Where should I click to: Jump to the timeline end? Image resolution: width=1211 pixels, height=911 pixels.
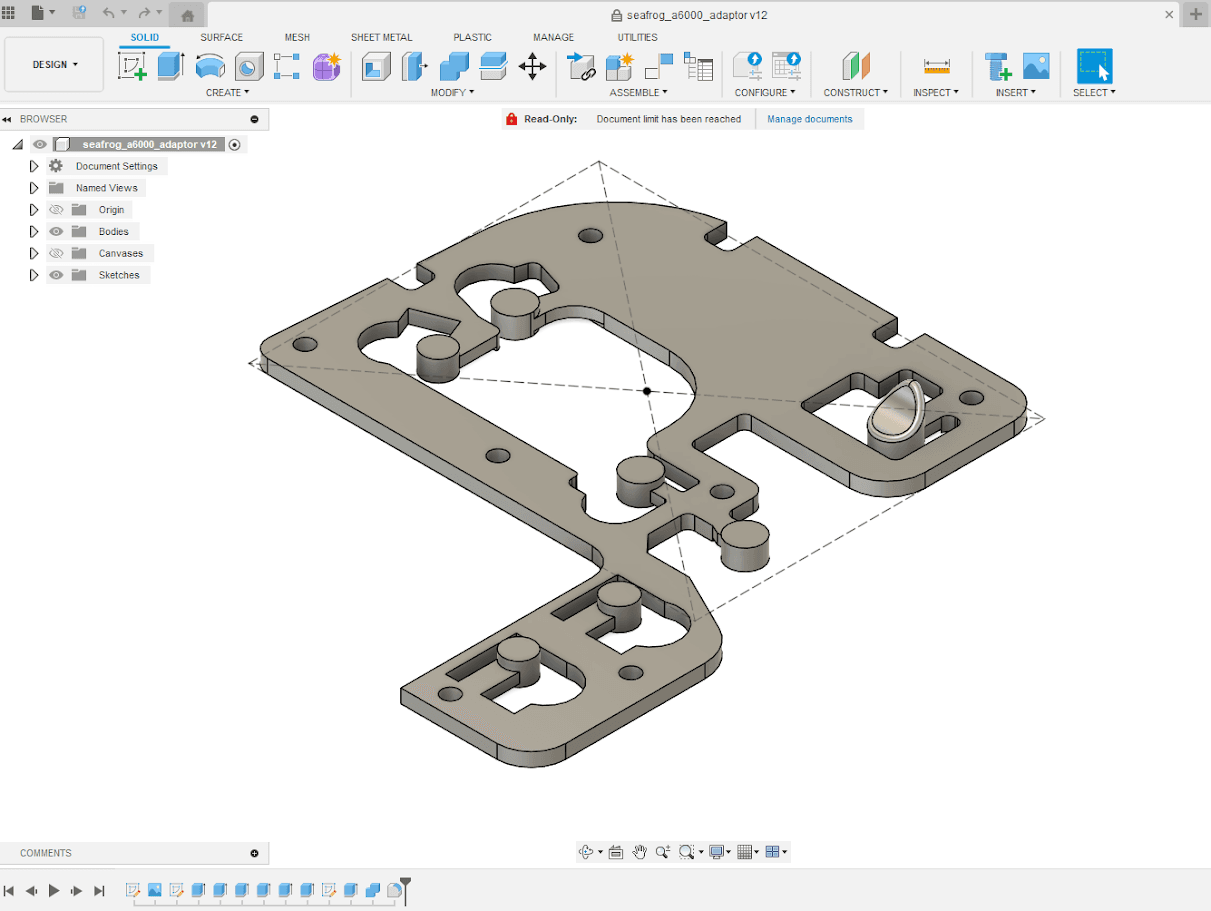point(99,890)
